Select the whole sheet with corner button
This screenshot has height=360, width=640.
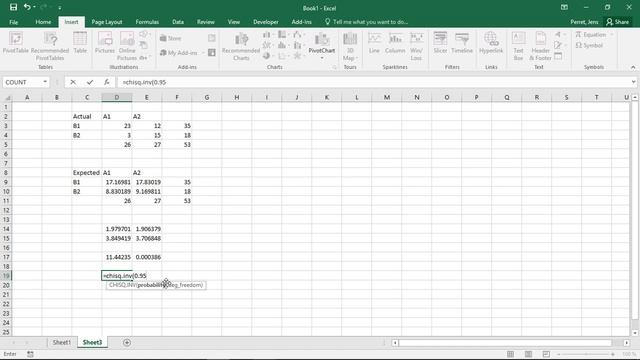7,98
